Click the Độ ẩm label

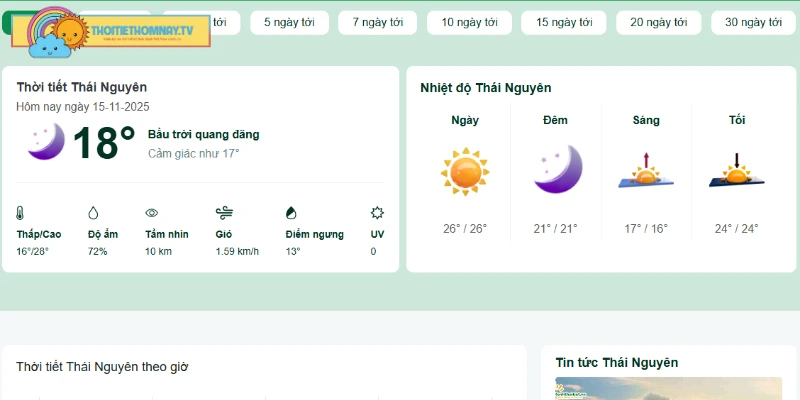pyautogui.click(x=103, y=234)
